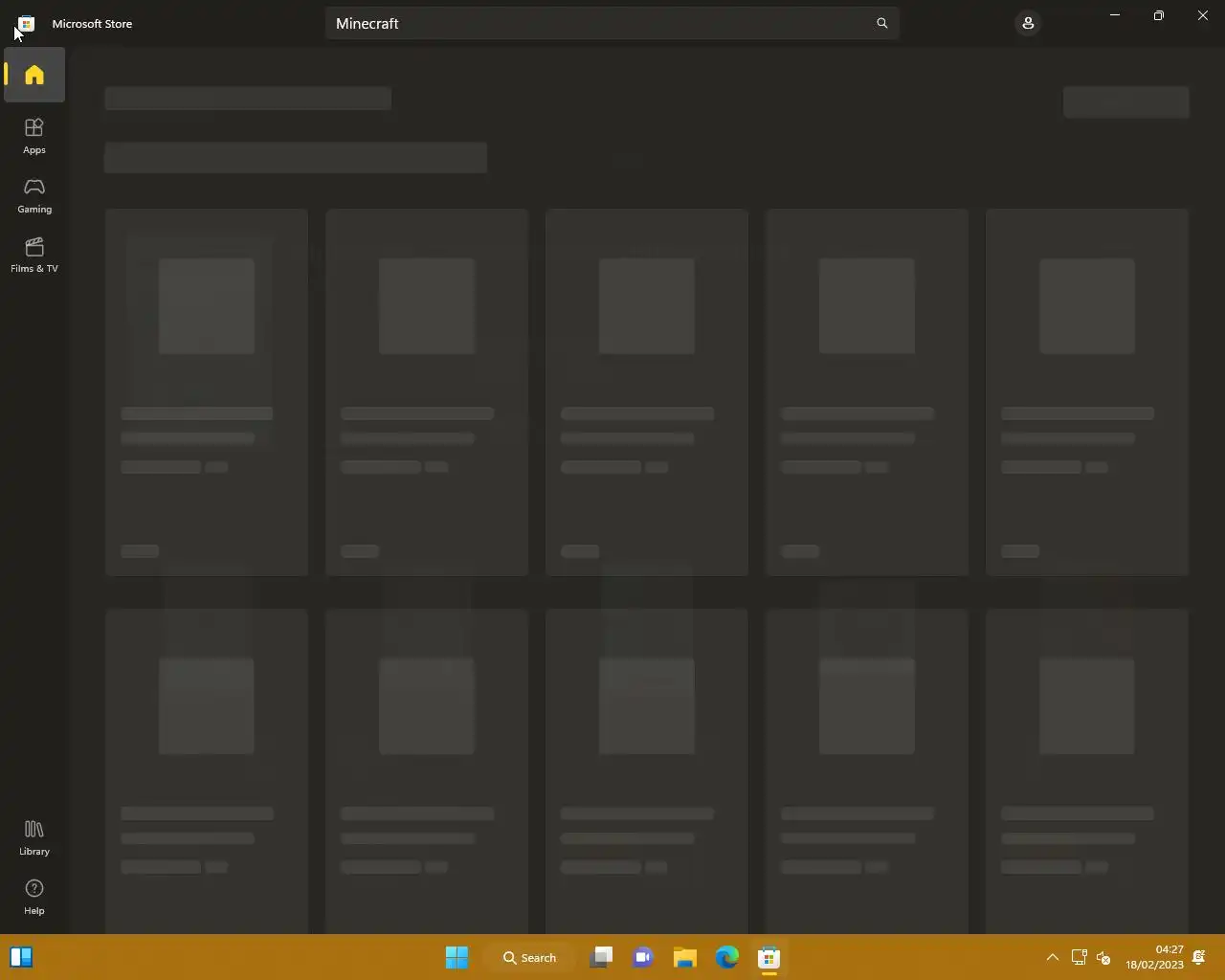
Task: Open the Widgets panel icon
Action: [21, 957]
